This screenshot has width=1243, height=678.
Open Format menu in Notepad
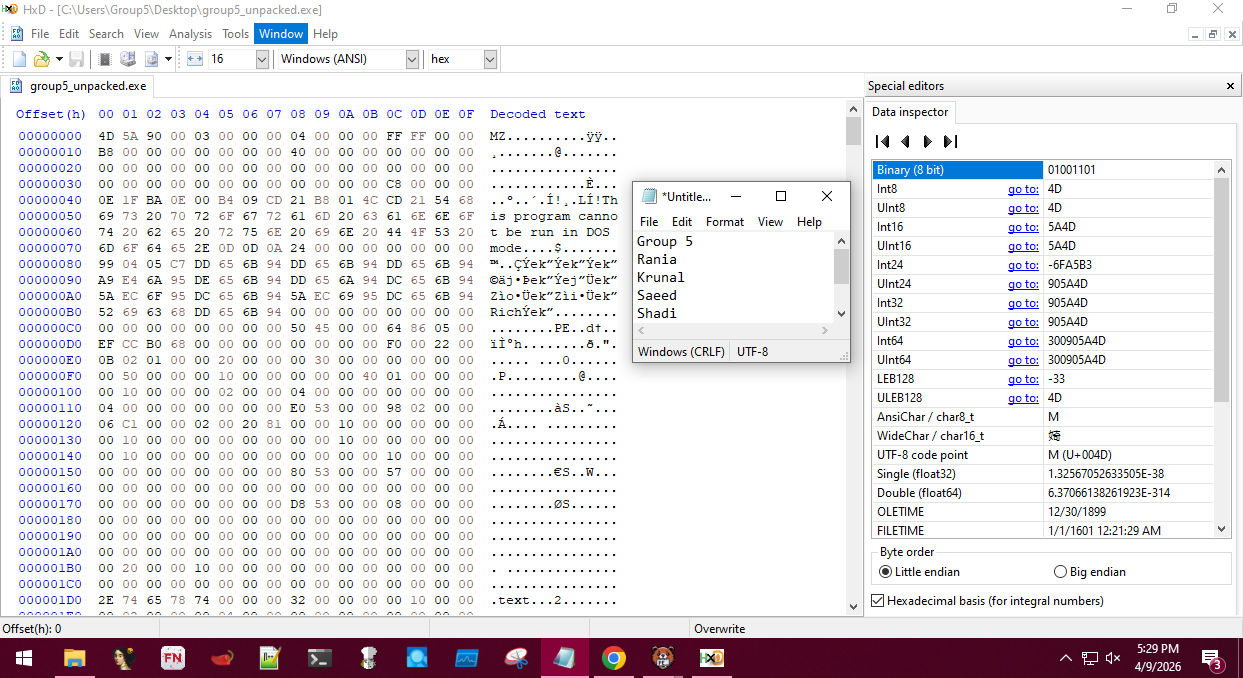pyautogui.click(x=724, y=222)
